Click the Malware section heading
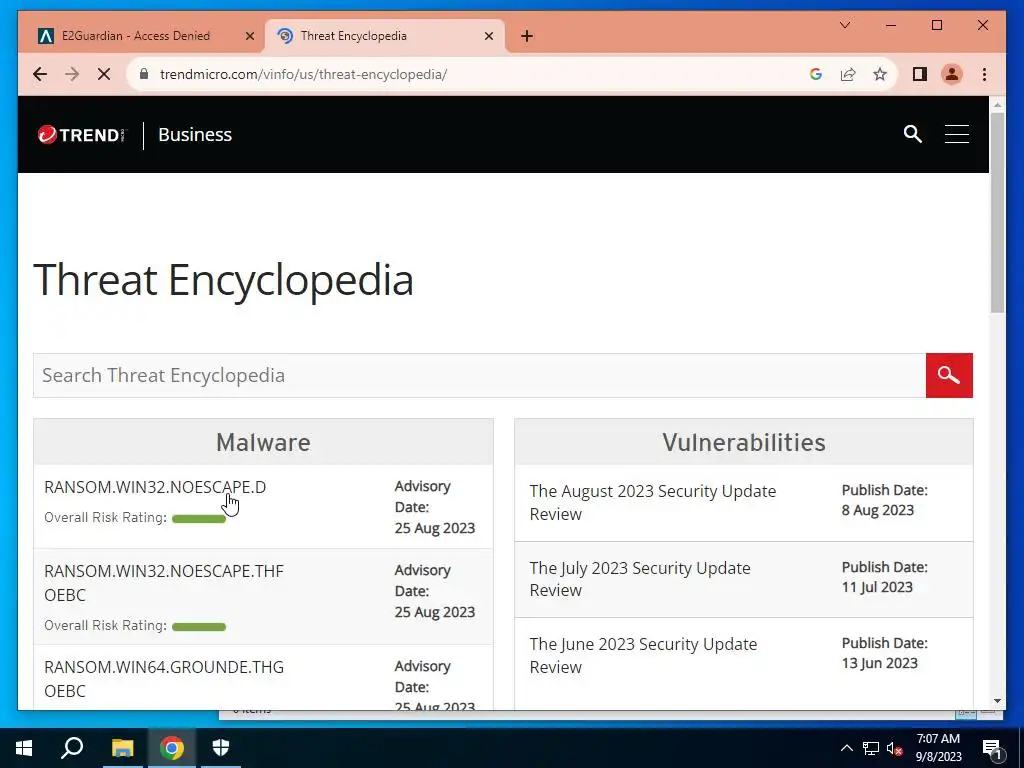The image size is (1024, 768). point(263,442)
